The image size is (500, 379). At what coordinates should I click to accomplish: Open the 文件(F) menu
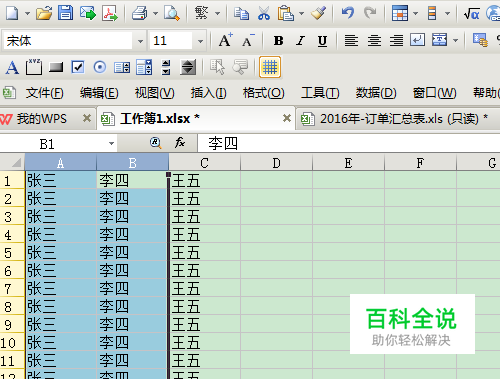[x=44, y=93]
